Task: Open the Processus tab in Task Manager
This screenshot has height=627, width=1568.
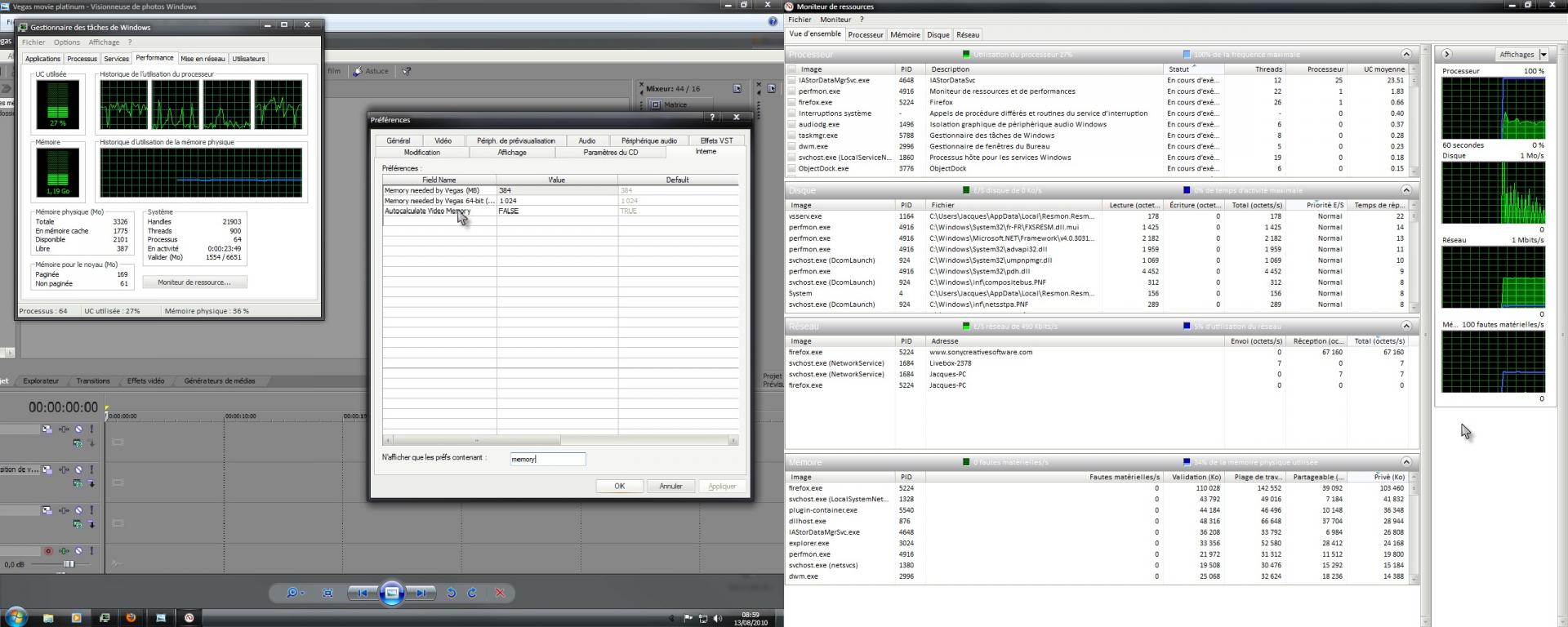Action: click(82, 59)
